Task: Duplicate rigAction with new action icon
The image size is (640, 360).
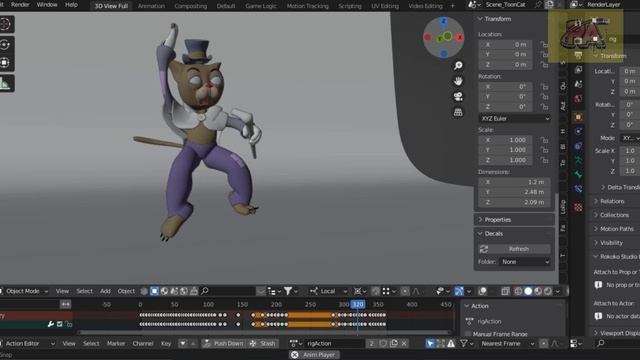Action: click(x=394, y=343)
